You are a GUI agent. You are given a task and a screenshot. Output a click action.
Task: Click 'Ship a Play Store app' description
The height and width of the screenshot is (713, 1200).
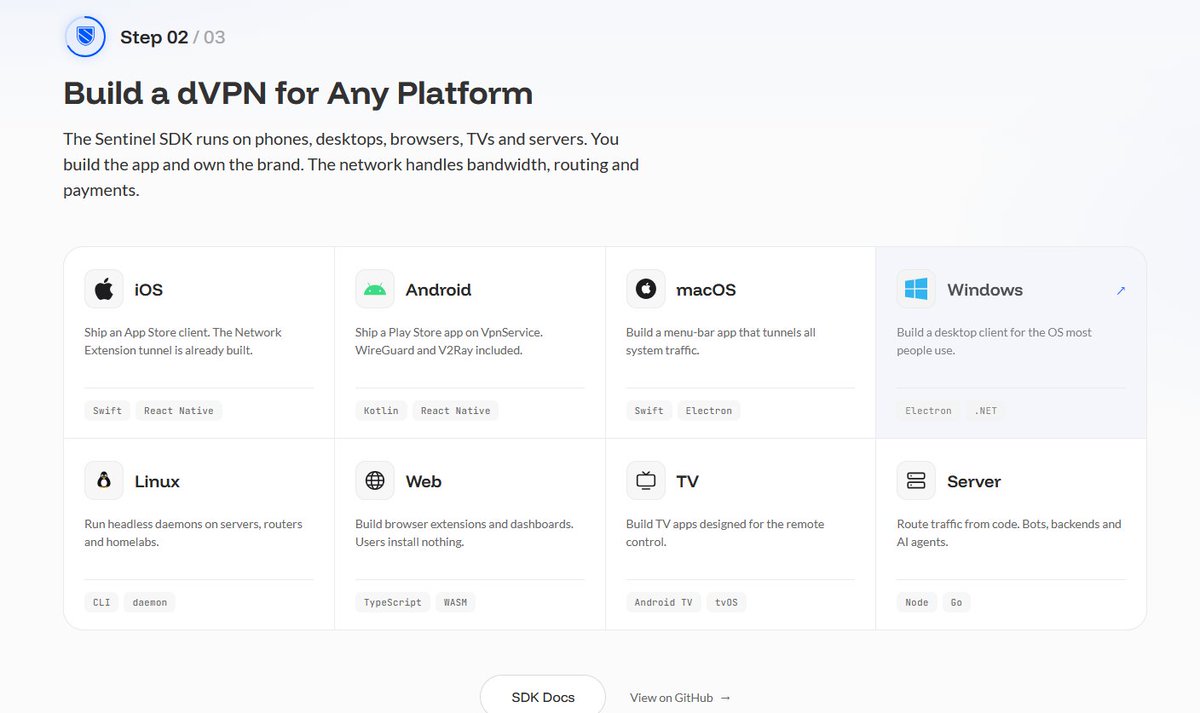click(x=449, y=341)
